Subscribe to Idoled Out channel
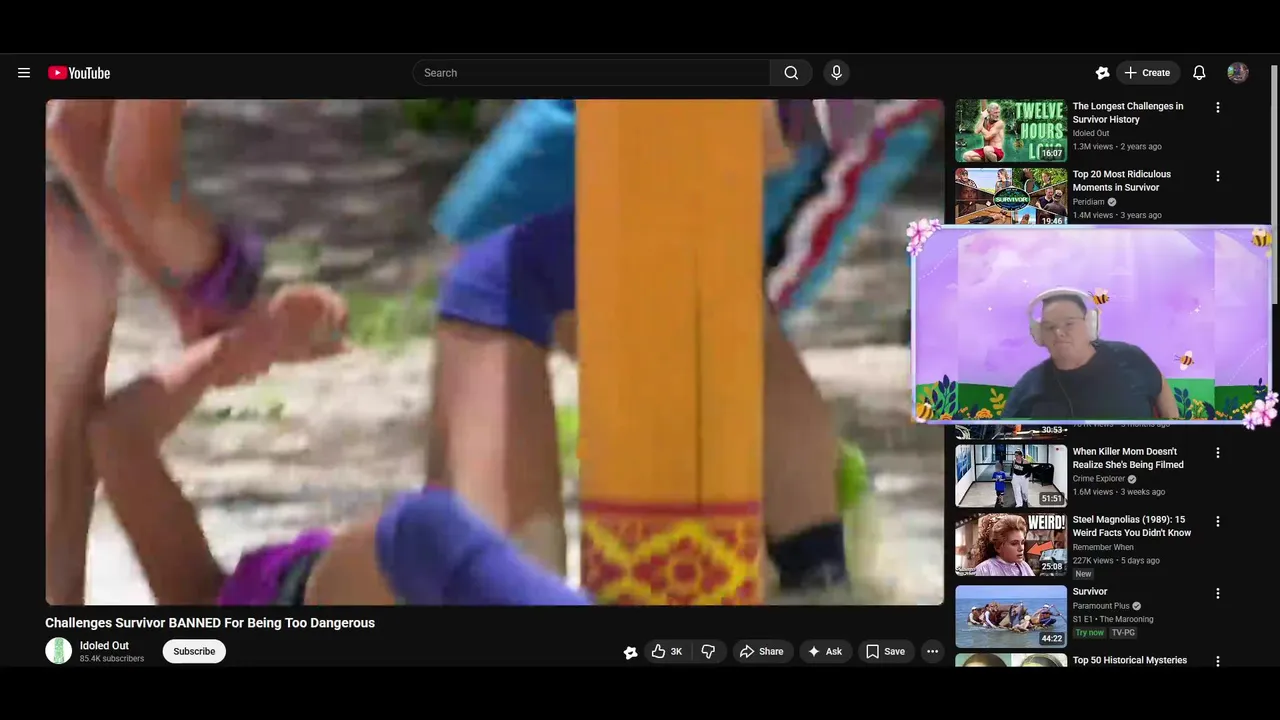Screen dimensions: 1280x720 (194, 651)
